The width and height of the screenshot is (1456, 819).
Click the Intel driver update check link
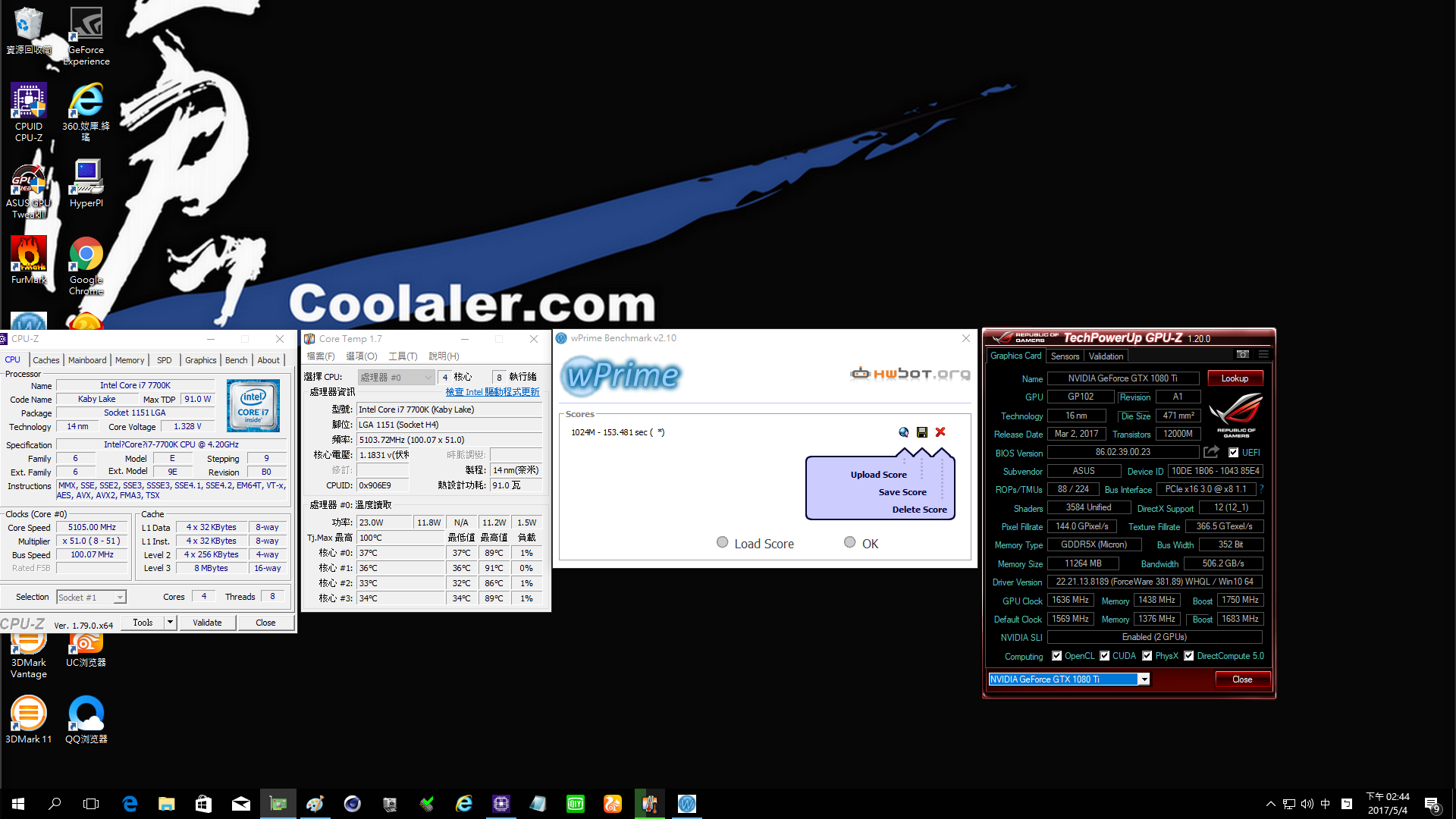coord(493,392)
